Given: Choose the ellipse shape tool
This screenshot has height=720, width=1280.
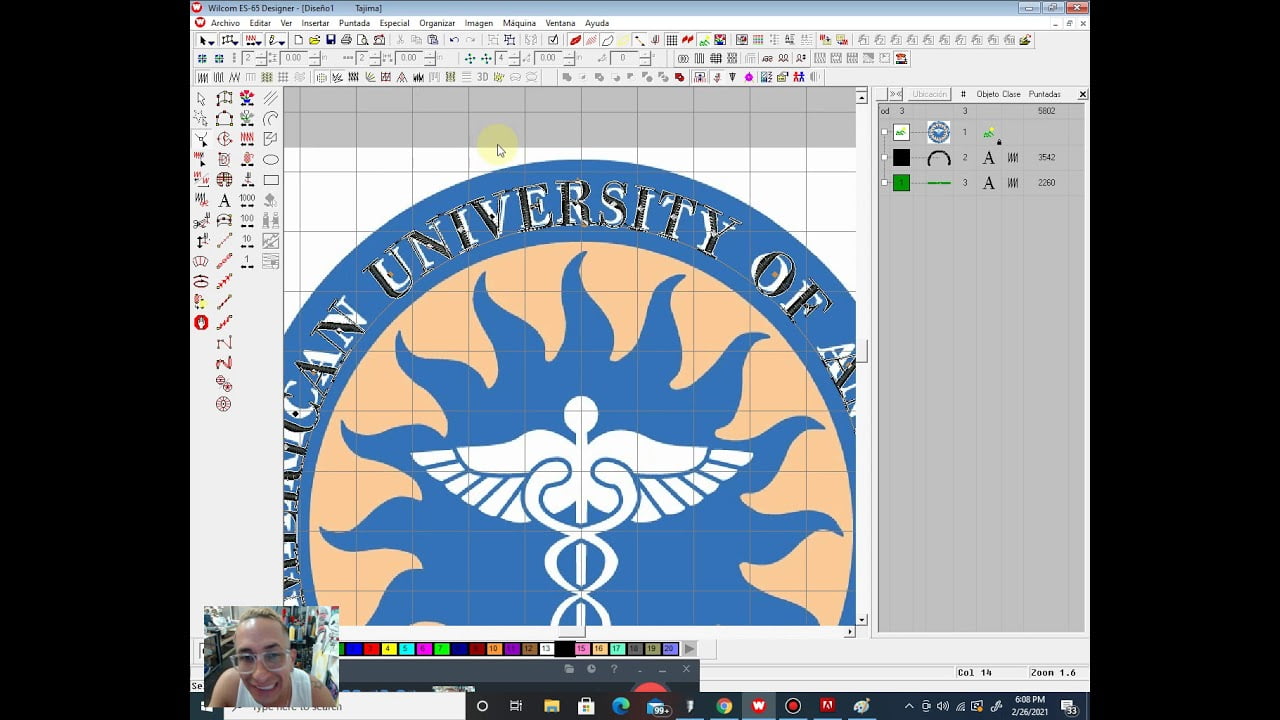Looking at the screenshot, I should pyautogui.click(x=270, y=159).
